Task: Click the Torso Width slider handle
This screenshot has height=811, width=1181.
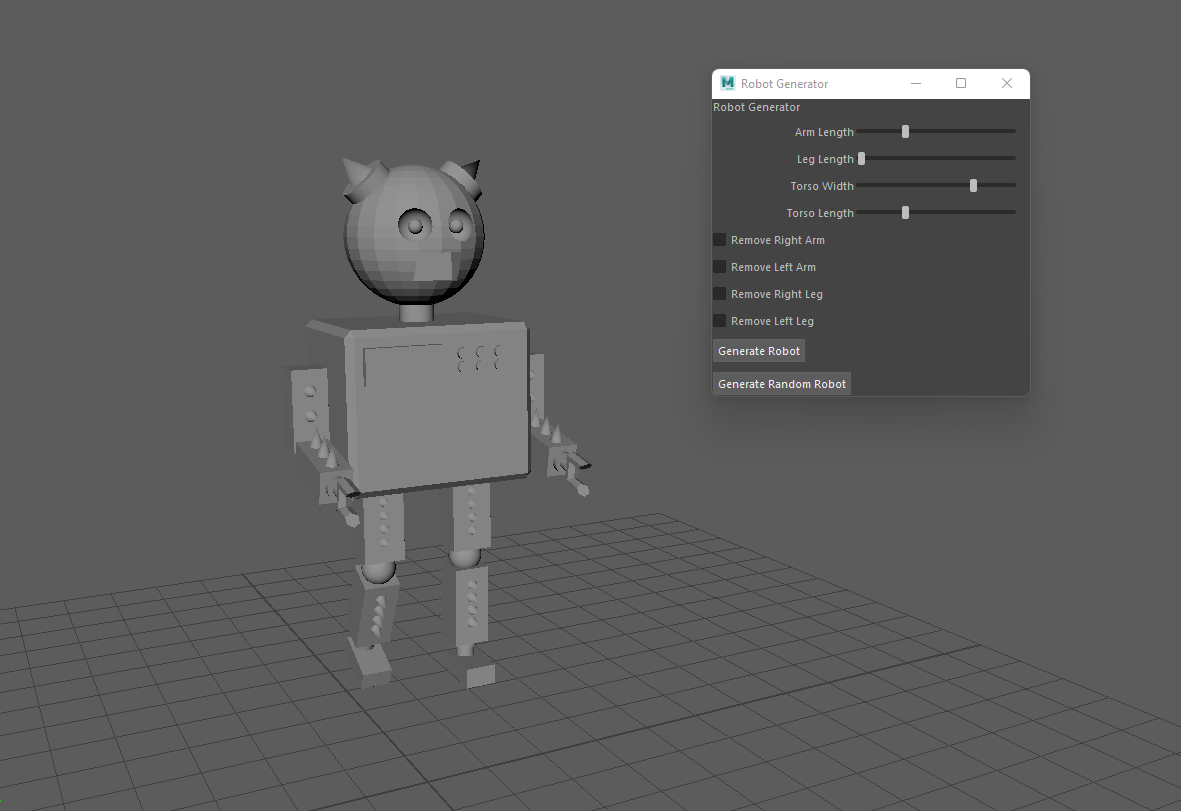Action: point(973,185)
